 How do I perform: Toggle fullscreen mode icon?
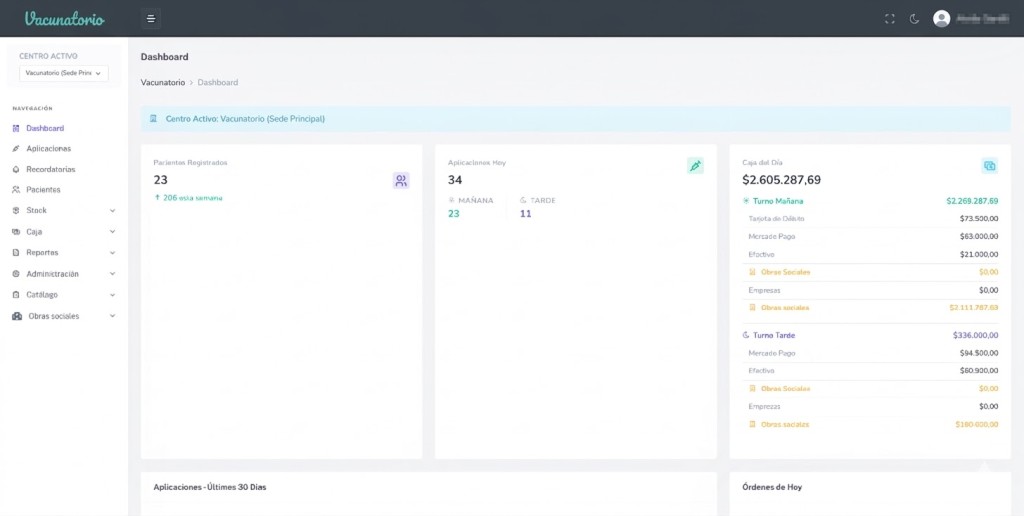(x=890, y=18)
